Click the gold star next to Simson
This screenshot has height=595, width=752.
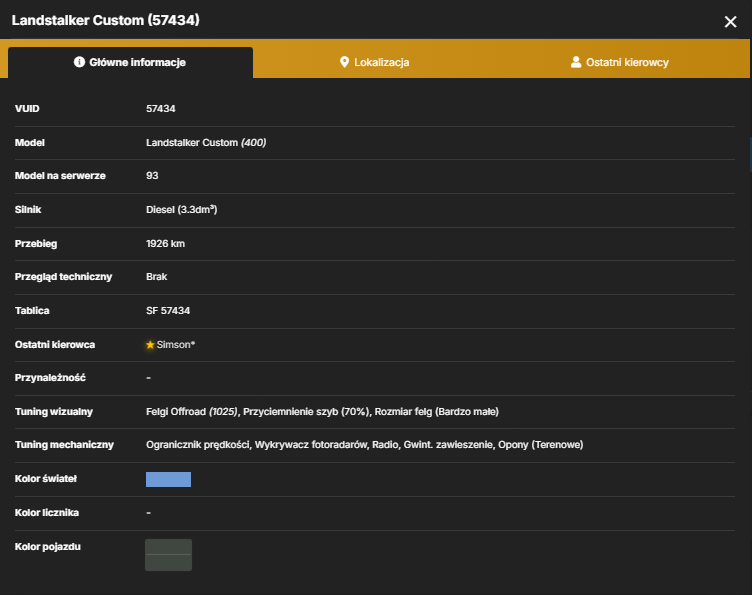(x=150, y=345)
